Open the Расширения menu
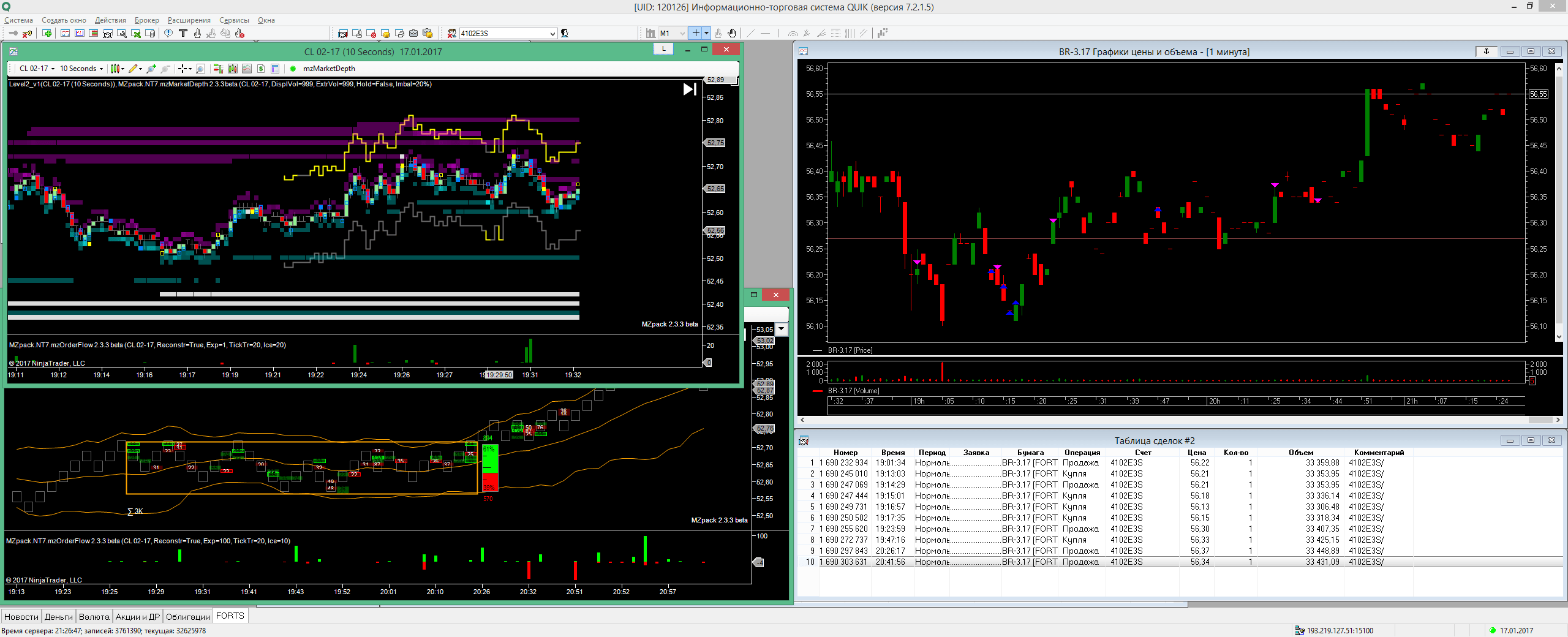 189,20
